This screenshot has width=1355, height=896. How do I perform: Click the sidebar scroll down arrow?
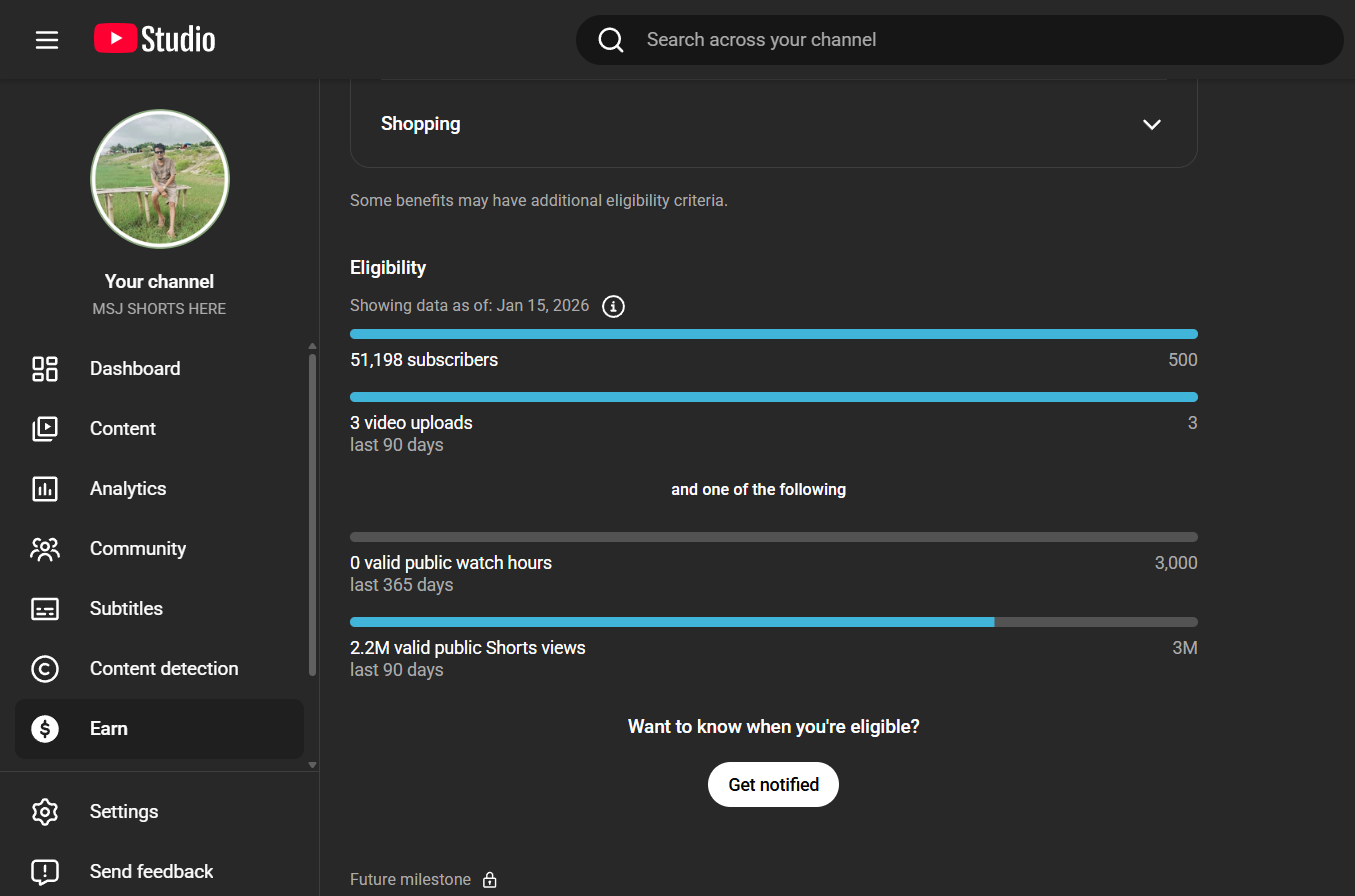coord(312,765)
